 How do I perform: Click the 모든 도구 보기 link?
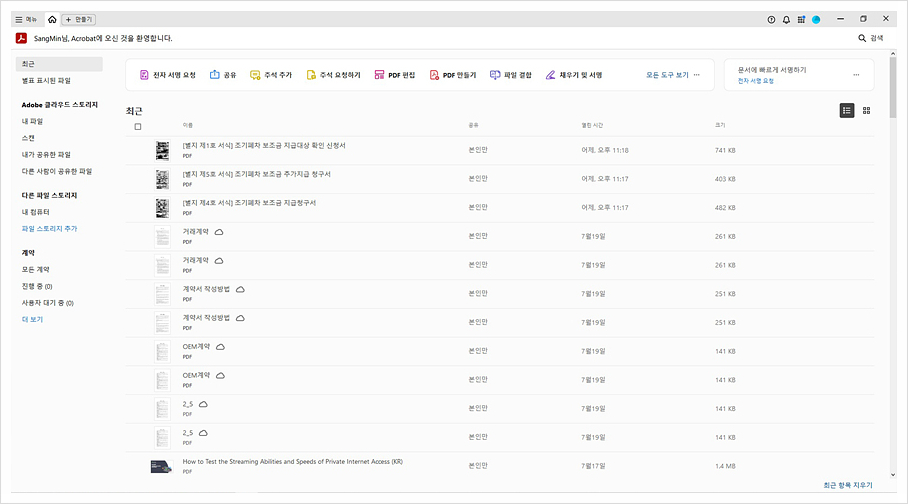[x=667, y=75]
